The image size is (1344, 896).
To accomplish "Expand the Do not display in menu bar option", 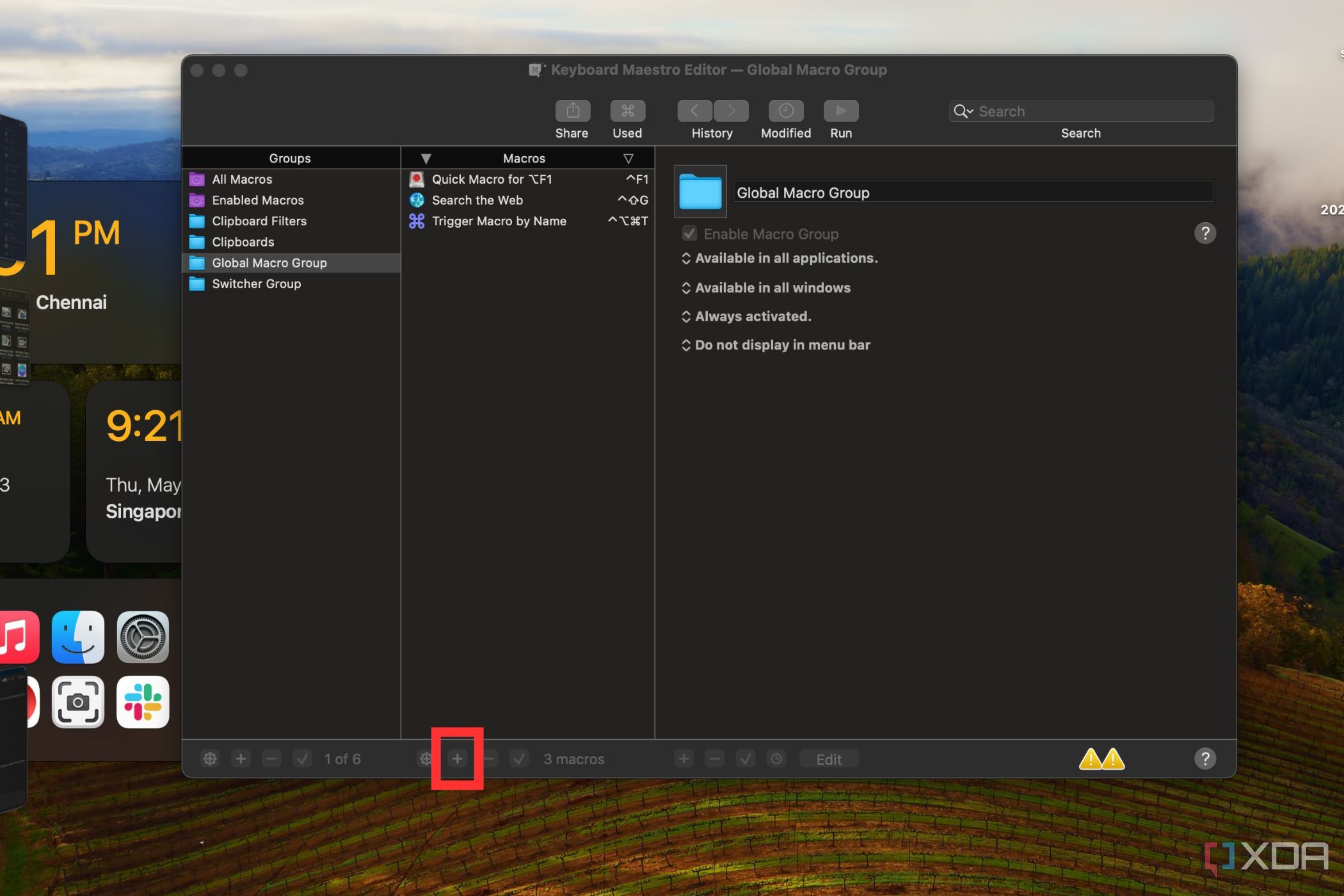I will [685, 344].
